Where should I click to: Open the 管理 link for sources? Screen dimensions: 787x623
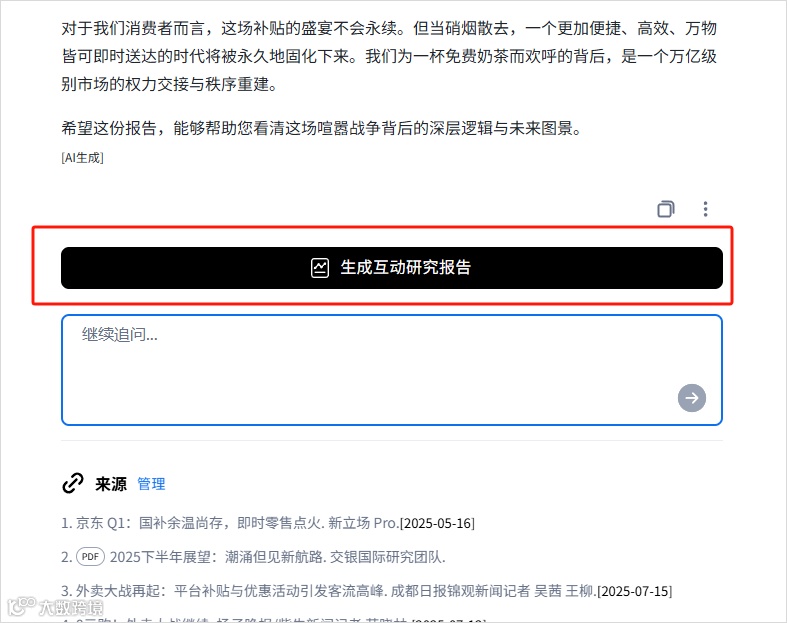pos(151,484)
